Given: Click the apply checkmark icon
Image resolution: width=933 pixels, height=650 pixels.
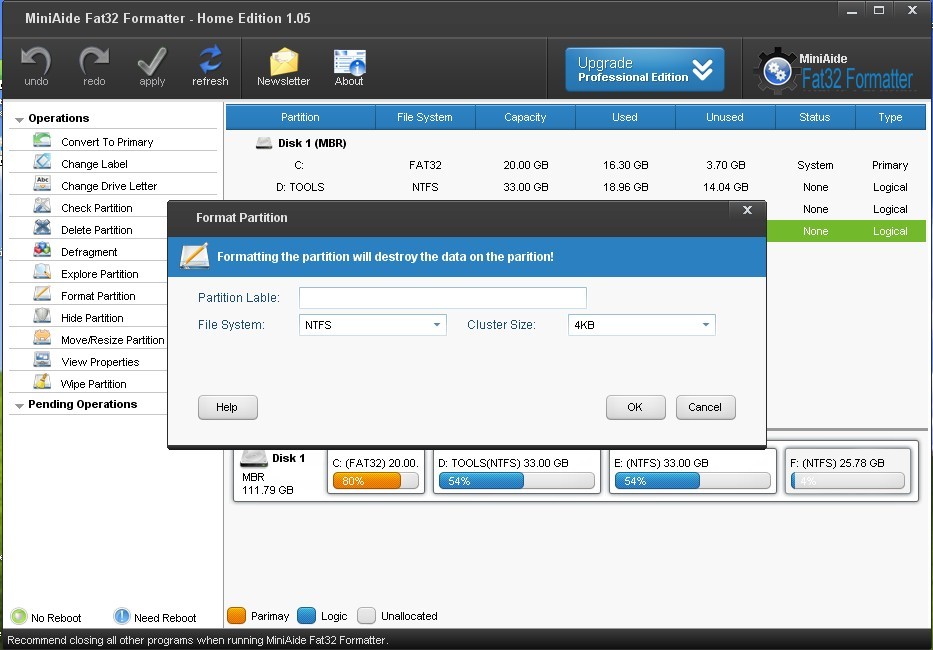Looking at the screenshot, I should [152, 61].
